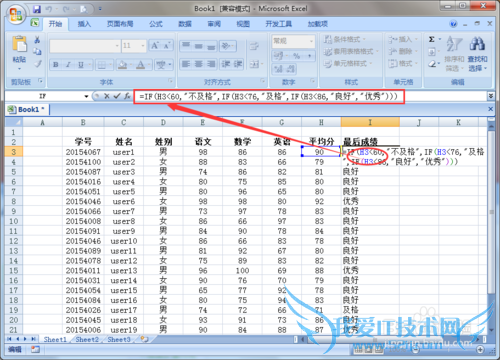Screen dimensions: 500x360
Task: Decrease font size button
Action: (x=167, y=45)
